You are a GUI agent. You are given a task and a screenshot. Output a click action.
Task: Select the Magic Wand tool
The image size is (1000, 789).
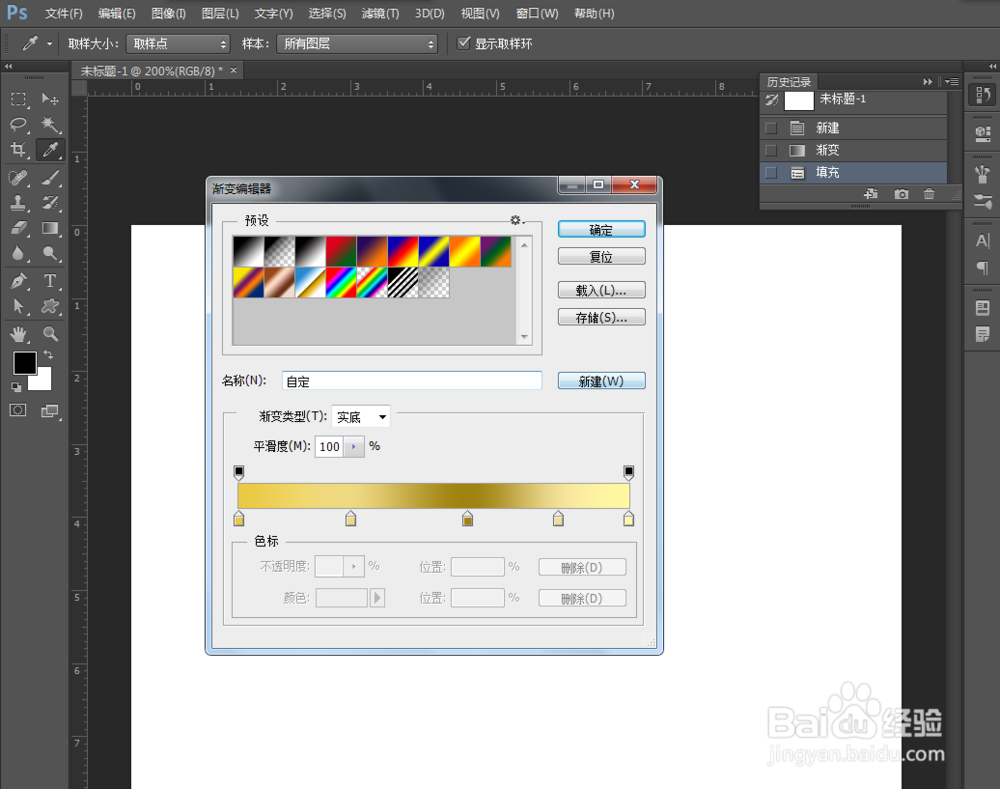point(50,124)
